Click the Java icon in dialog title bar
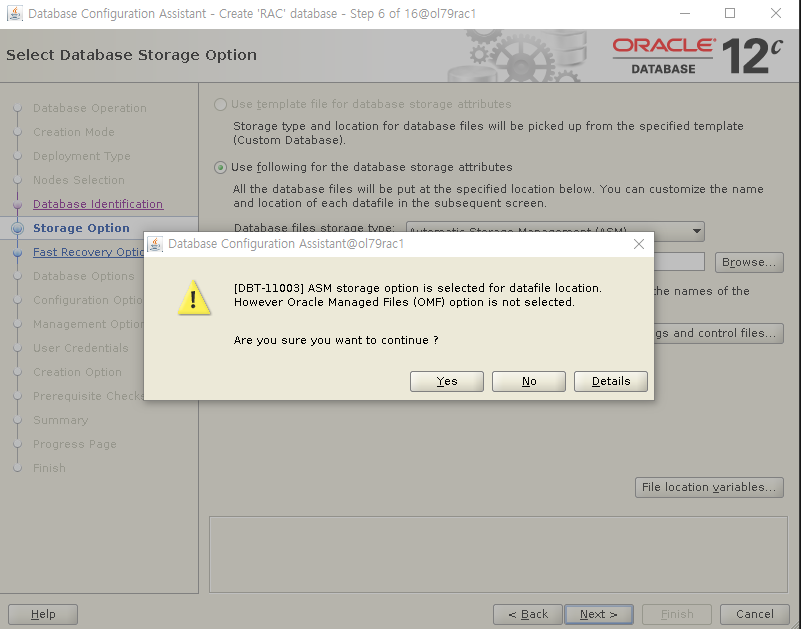Viewport: 801px width, 629px height. point(155,244)
